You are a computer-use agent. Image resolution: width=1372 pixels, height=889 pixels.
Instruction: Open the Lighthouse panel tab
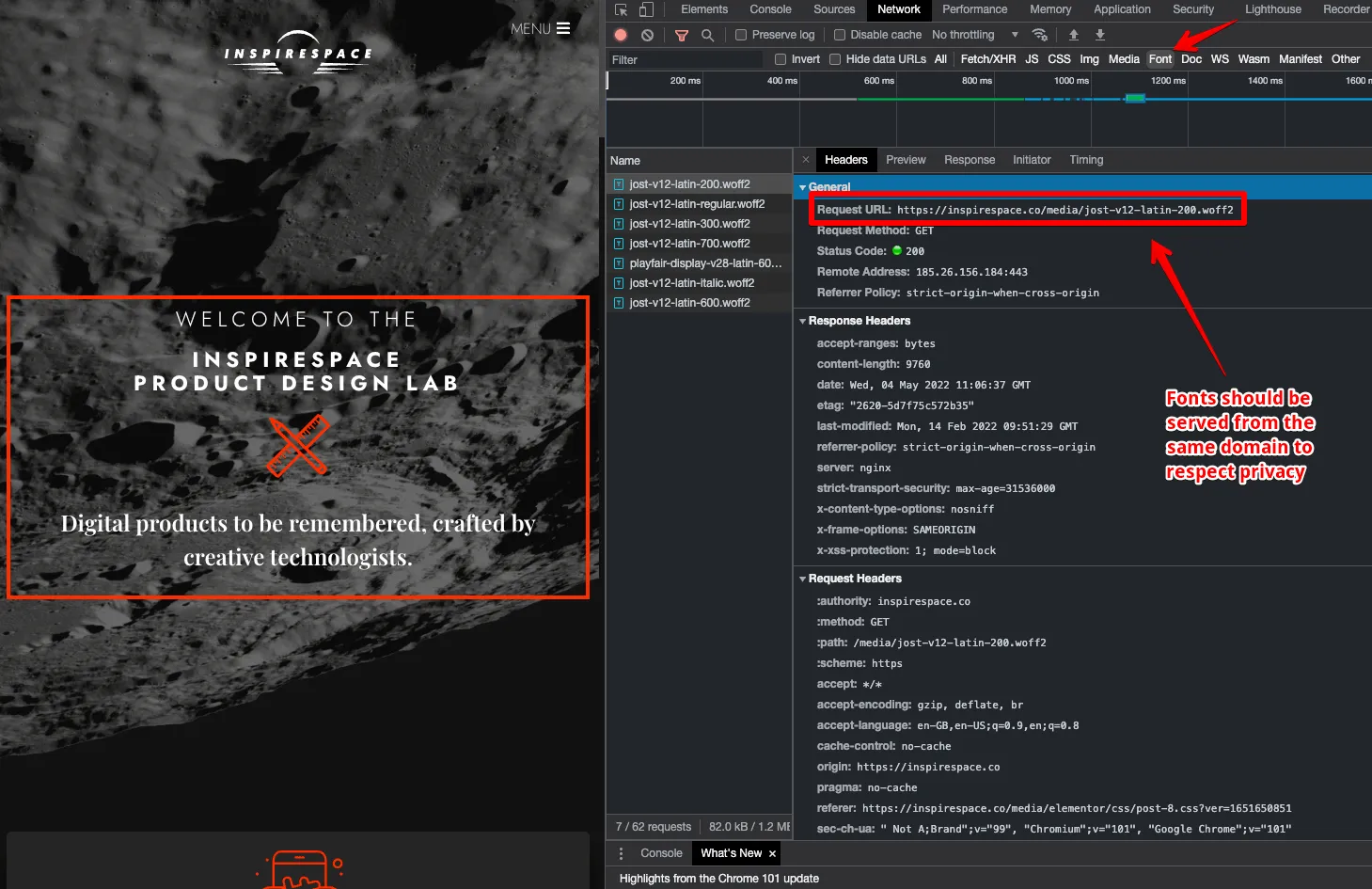click(x=1273, y=9)
